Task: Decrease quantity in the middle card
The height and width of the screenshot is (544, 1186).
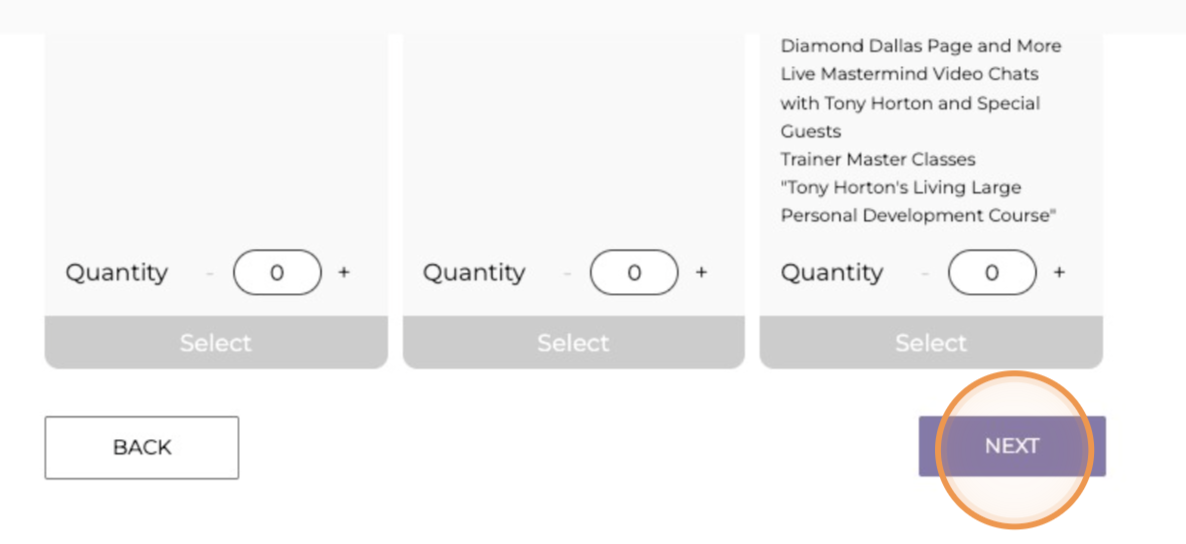Action: pos(567,272)
